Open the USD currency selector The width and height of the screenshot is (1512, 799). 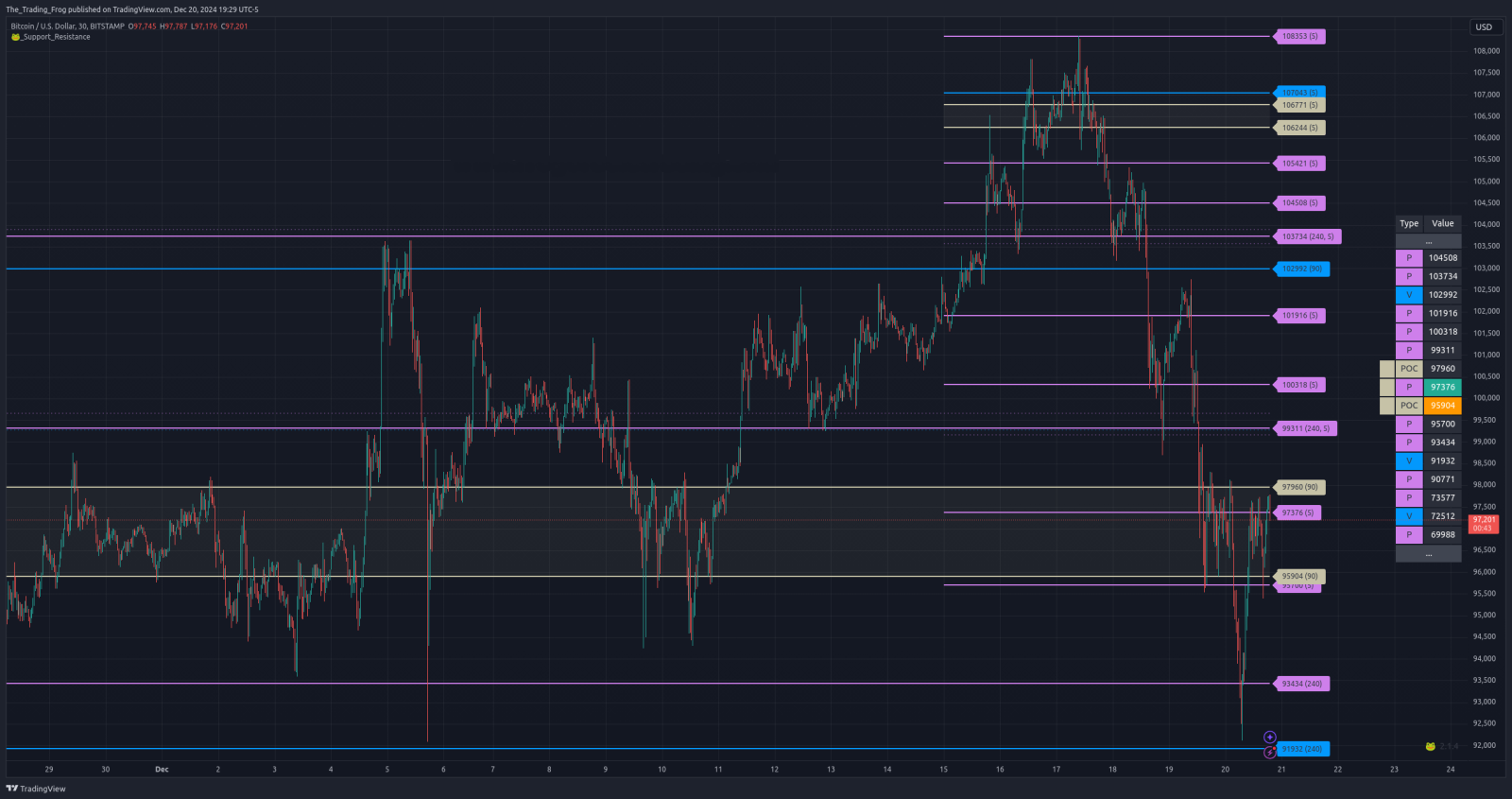(x=1484, y=26)
